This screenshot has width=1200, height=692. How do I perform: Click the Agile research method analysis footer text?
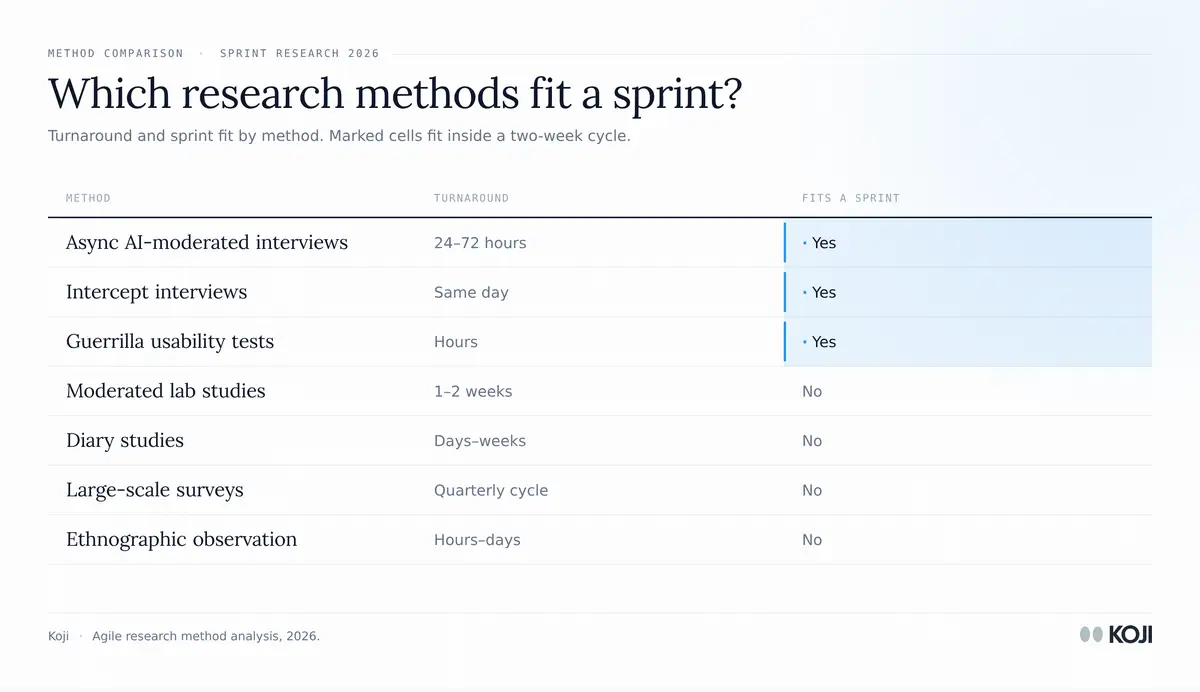tap(206, 636)
